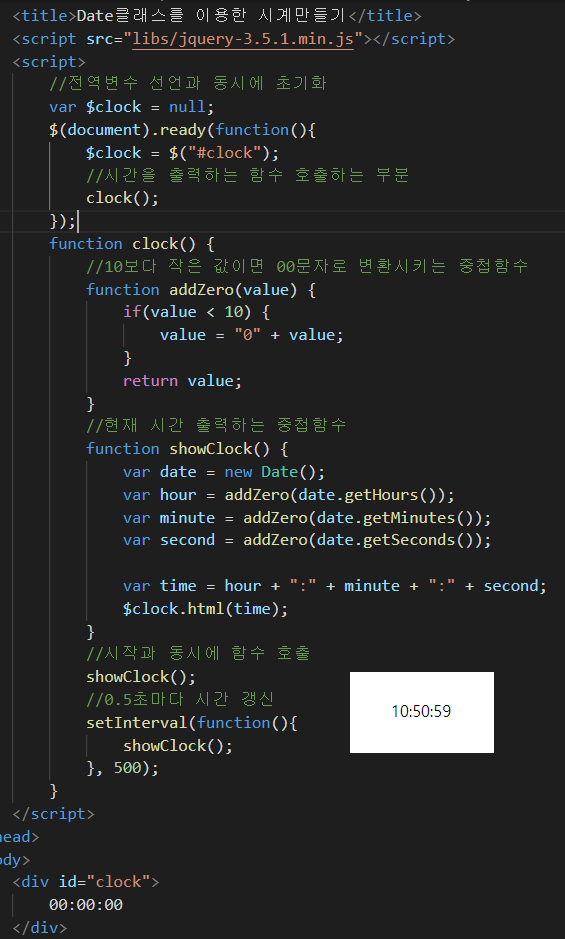
Task: Click the comment '//0.5초마다 시간 갱신'
Action: pos(180,699)
